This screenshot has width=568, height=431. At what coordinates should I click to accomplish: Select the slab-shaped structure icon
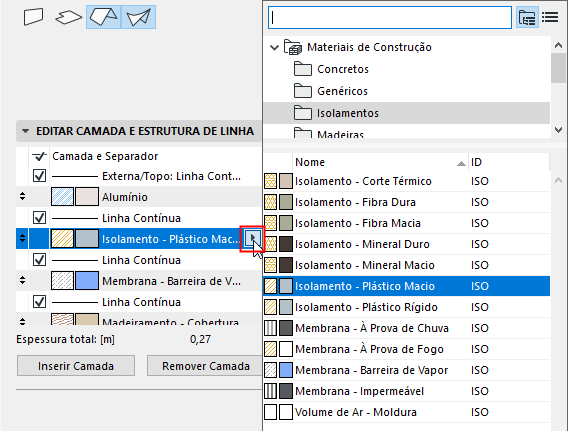pos(68,17)
